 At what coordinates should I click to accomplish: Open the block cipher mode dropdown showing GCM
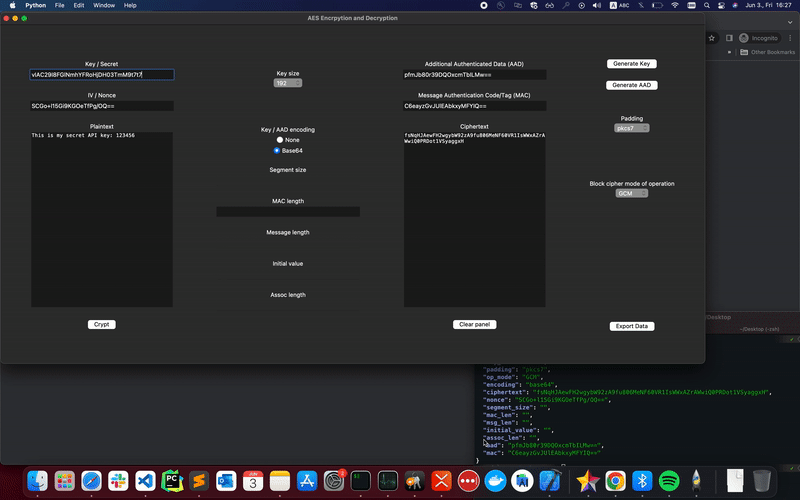coord(632,193)
